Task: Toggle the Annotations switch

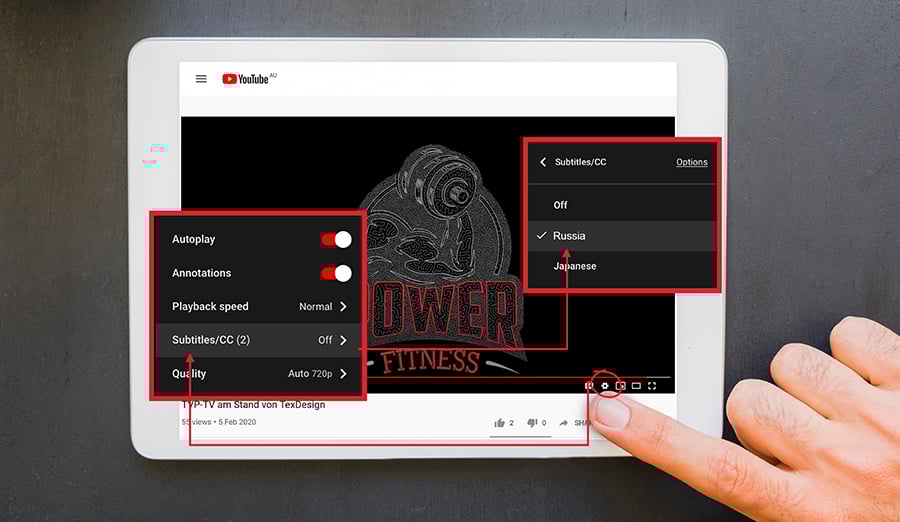Action: 336,273
